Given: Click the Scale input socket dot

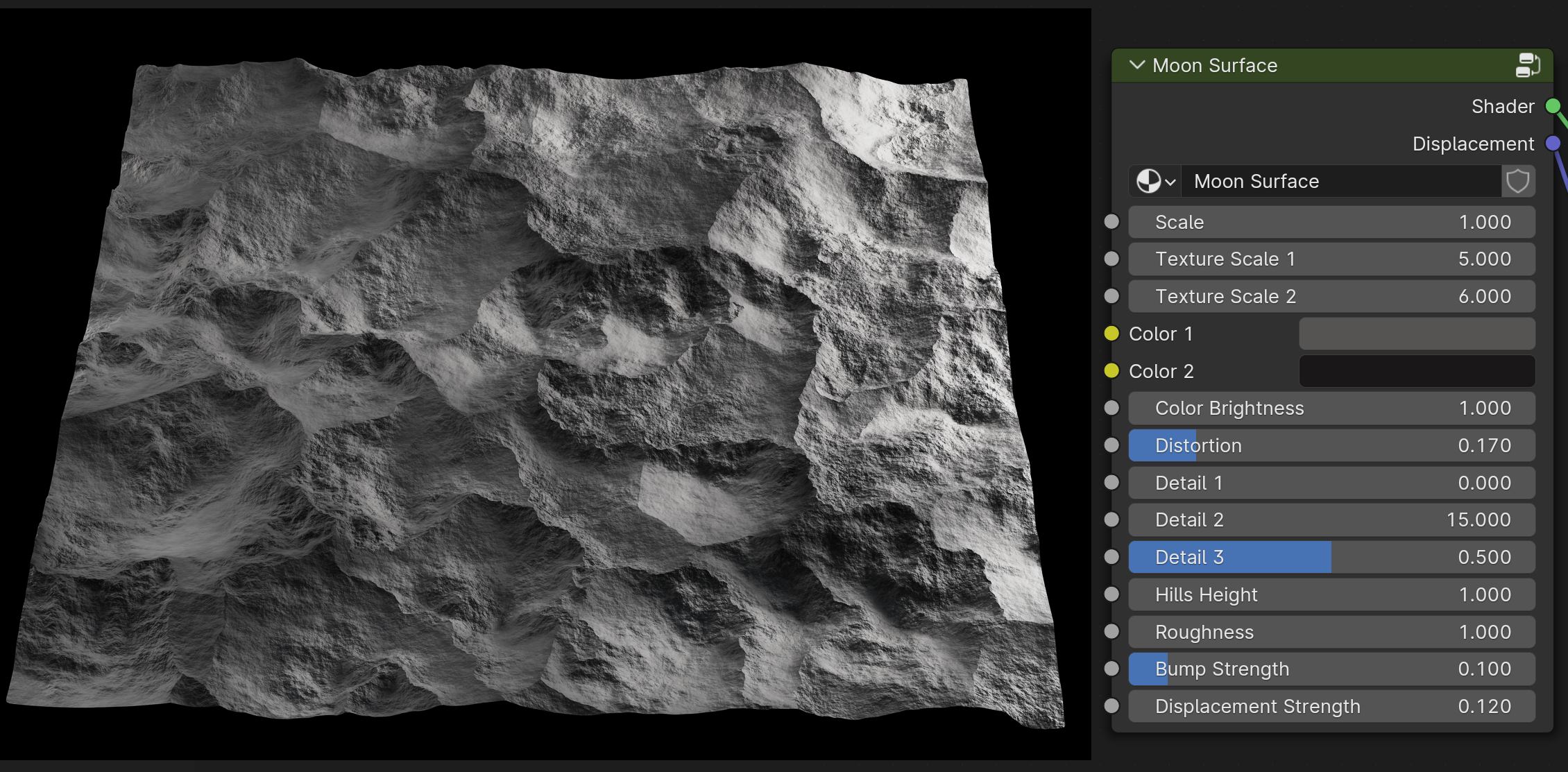Looking at the screenshot, I should pos(1111,222).
